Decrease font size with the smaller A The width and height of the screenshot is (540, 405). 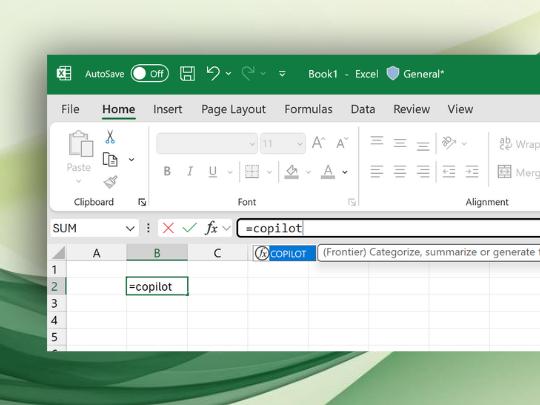coord(342,143)
